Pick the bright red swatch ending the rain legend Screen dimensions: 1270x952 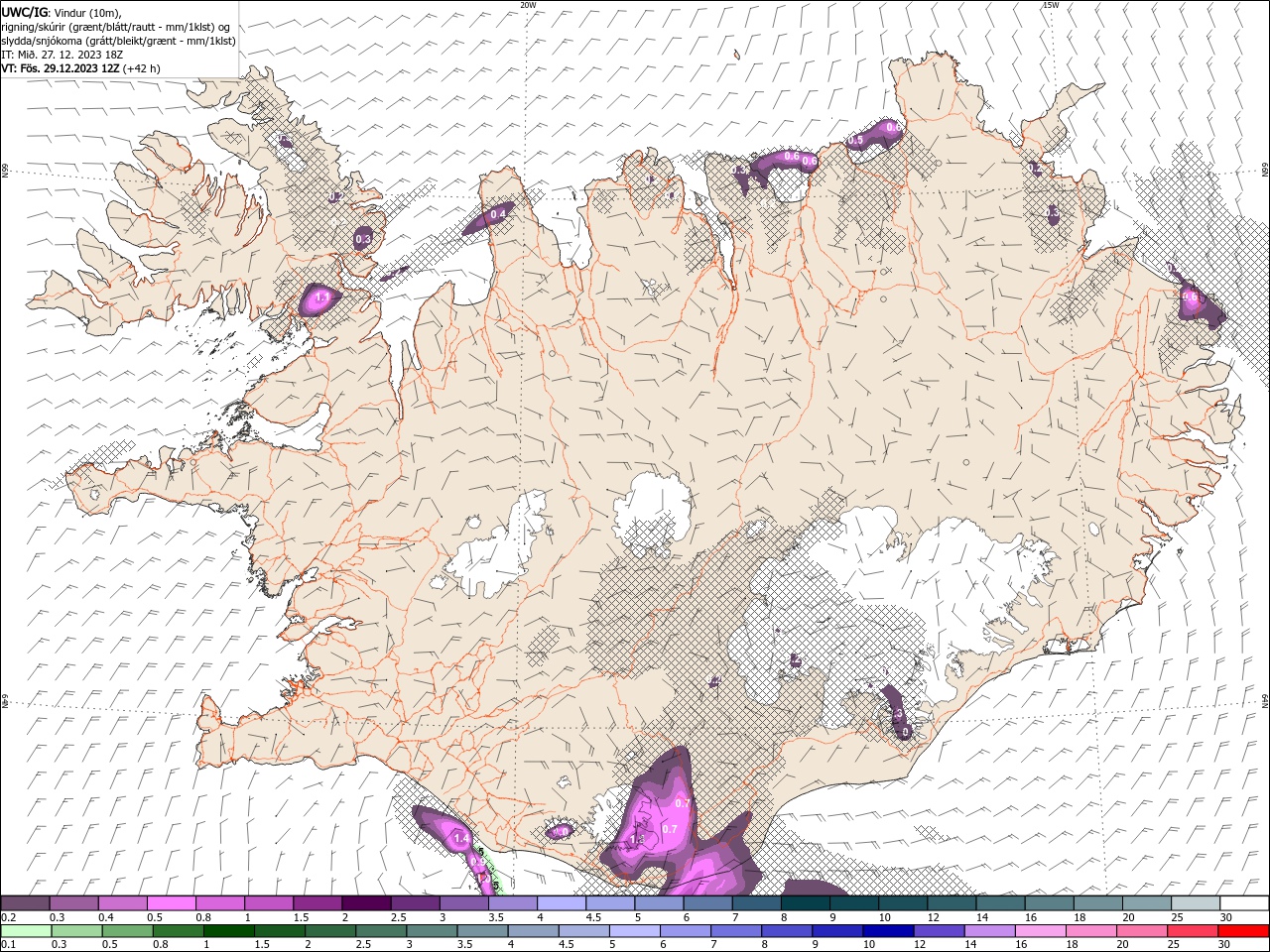point(1244,931)
